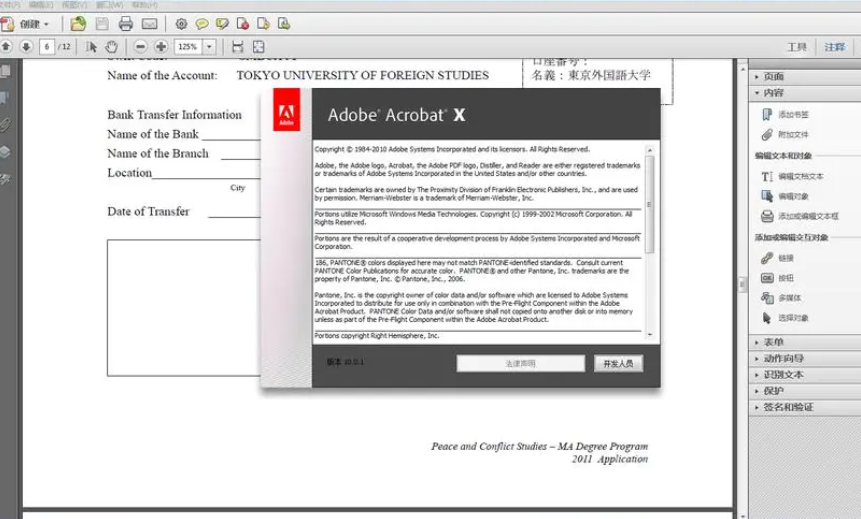Click the text 'TOKYO UNIVERSITY OF FOREIGN STUDIES'
The image size is (861, 519).
pos(362,75)
